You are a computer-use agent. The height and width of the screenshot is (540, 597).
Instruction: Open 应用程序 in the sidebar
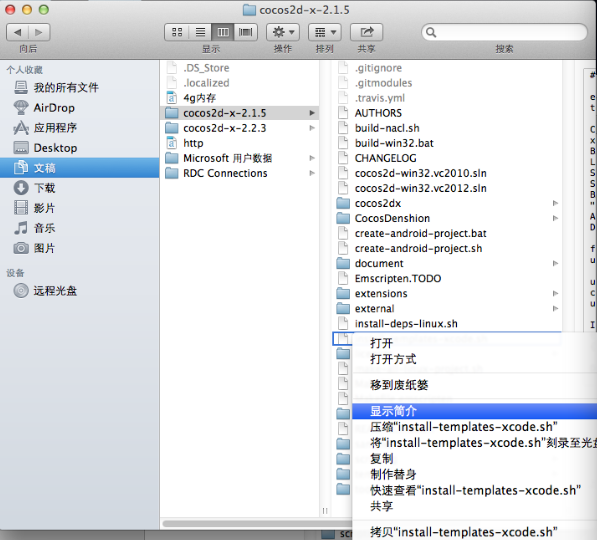pyautogui.click(x=80, y=128)
